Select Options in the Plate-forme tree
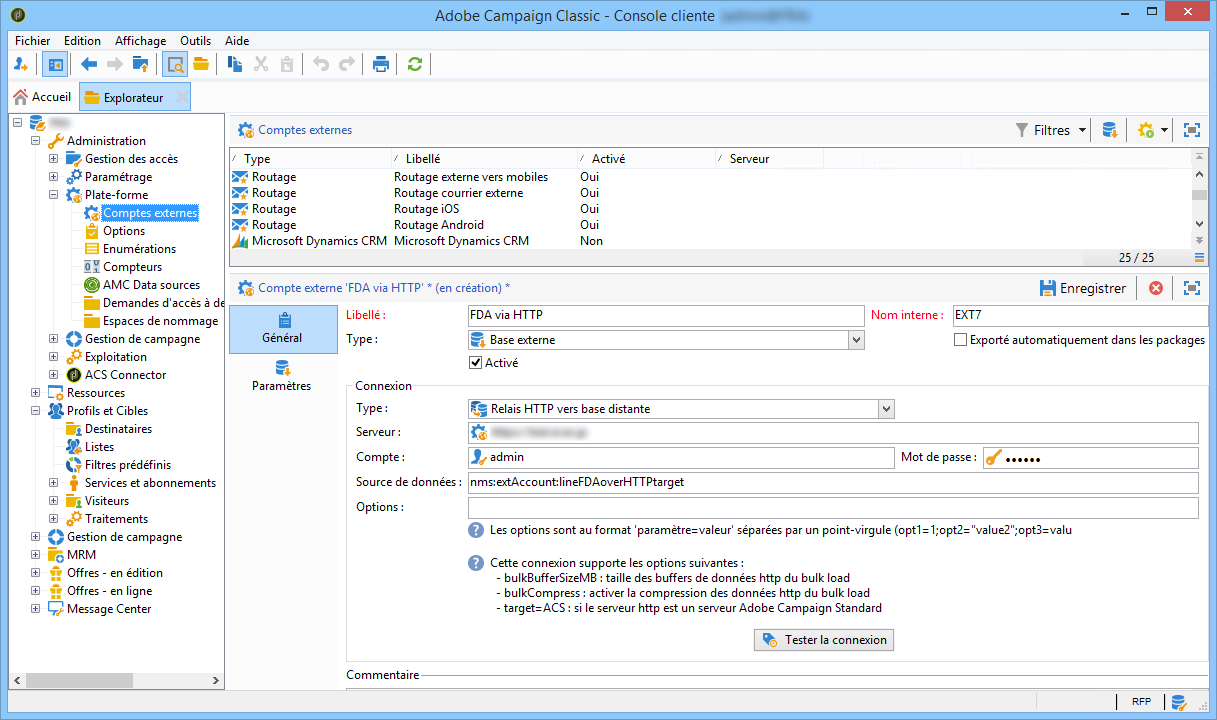 coord(124,231)
